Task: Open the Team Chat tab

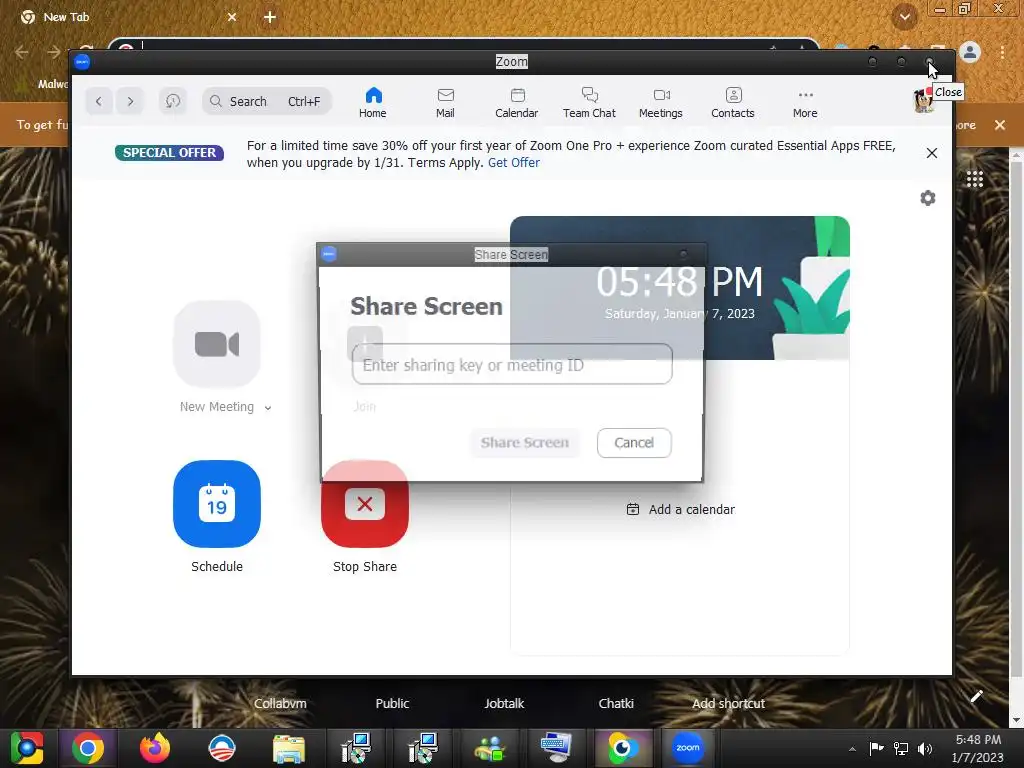Action: click(x=589, y=103)
